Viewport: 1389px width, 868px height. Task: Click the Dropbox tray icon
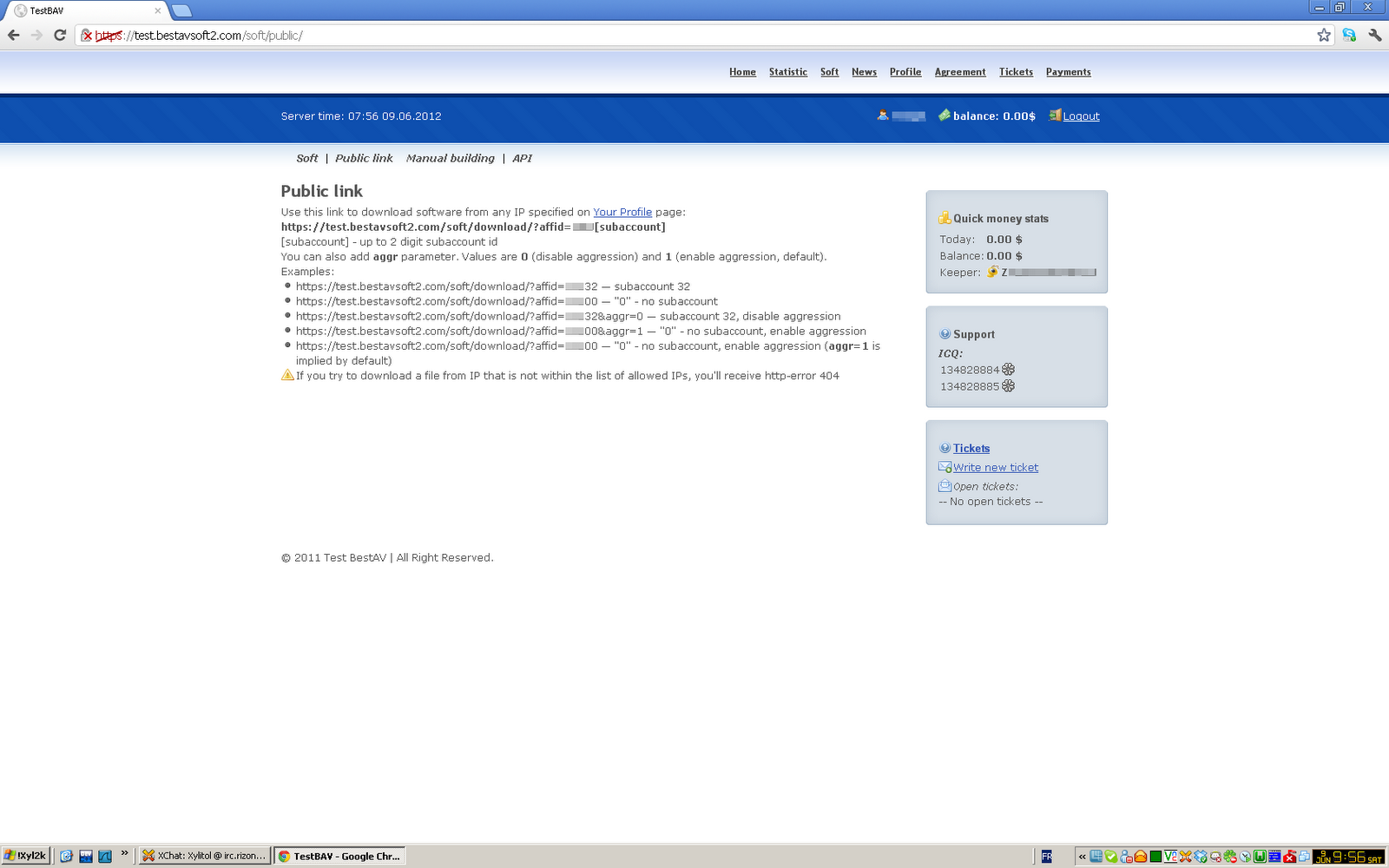click(1201, 857)
